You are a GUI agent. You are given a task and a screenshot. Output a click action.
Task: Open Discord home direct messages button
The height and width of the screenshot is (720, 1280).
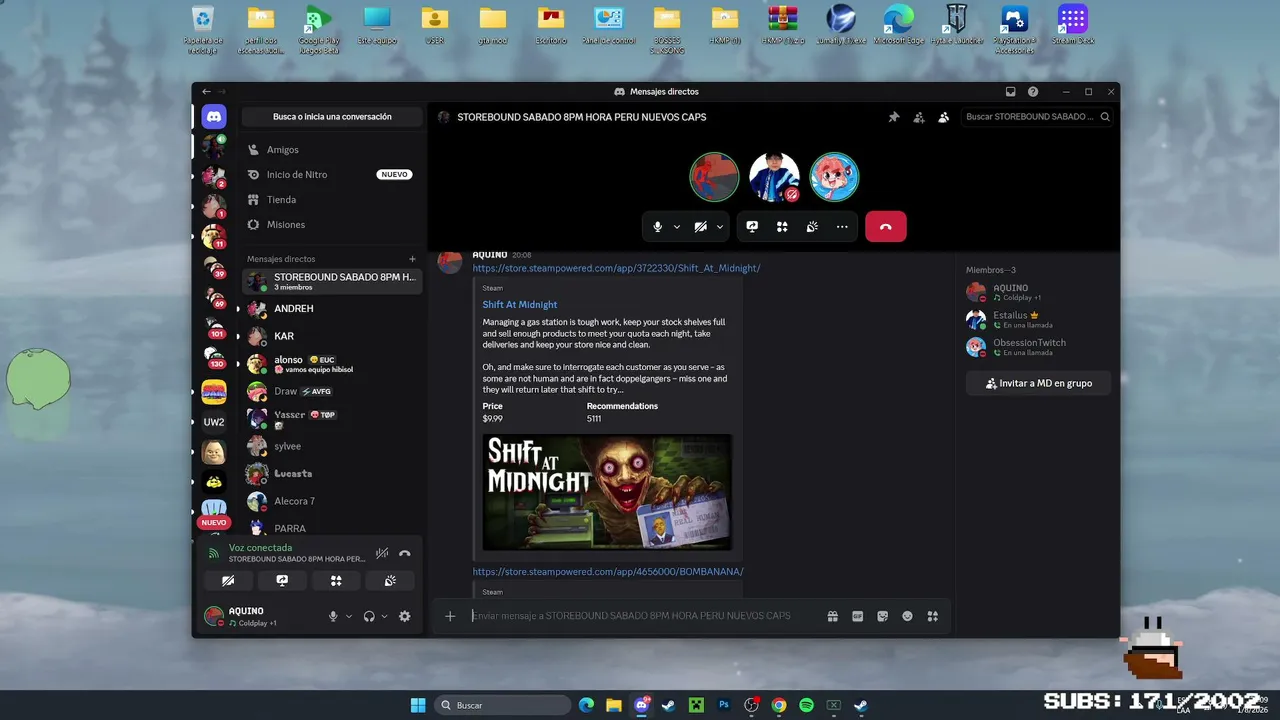(x=214, y=116)
